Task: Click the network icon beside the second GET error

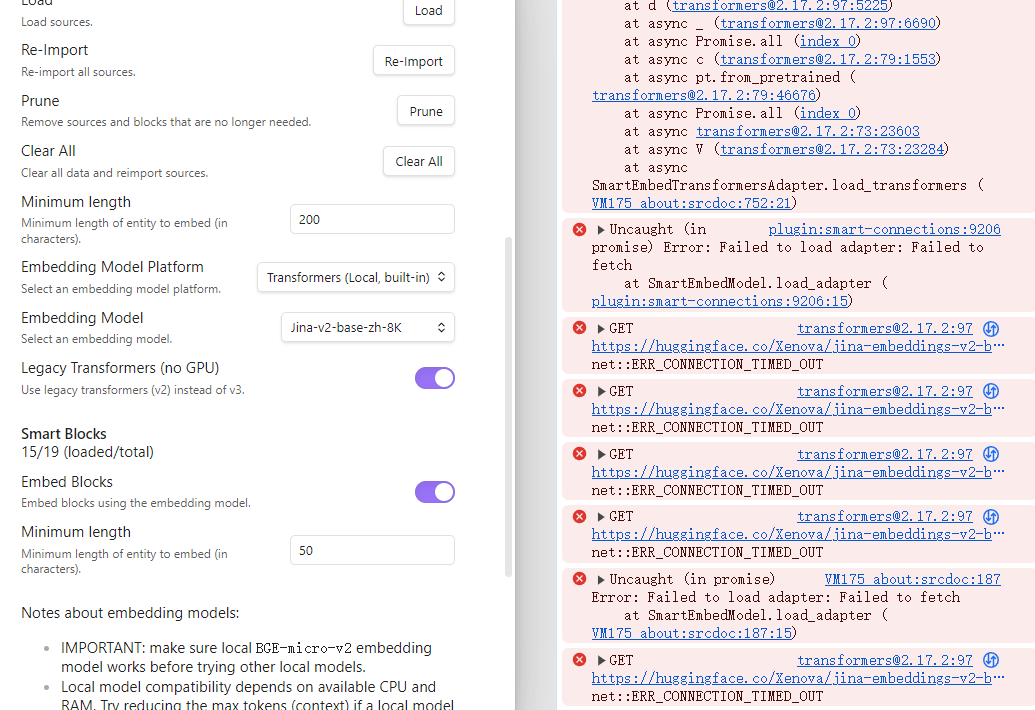Action: 991,391
